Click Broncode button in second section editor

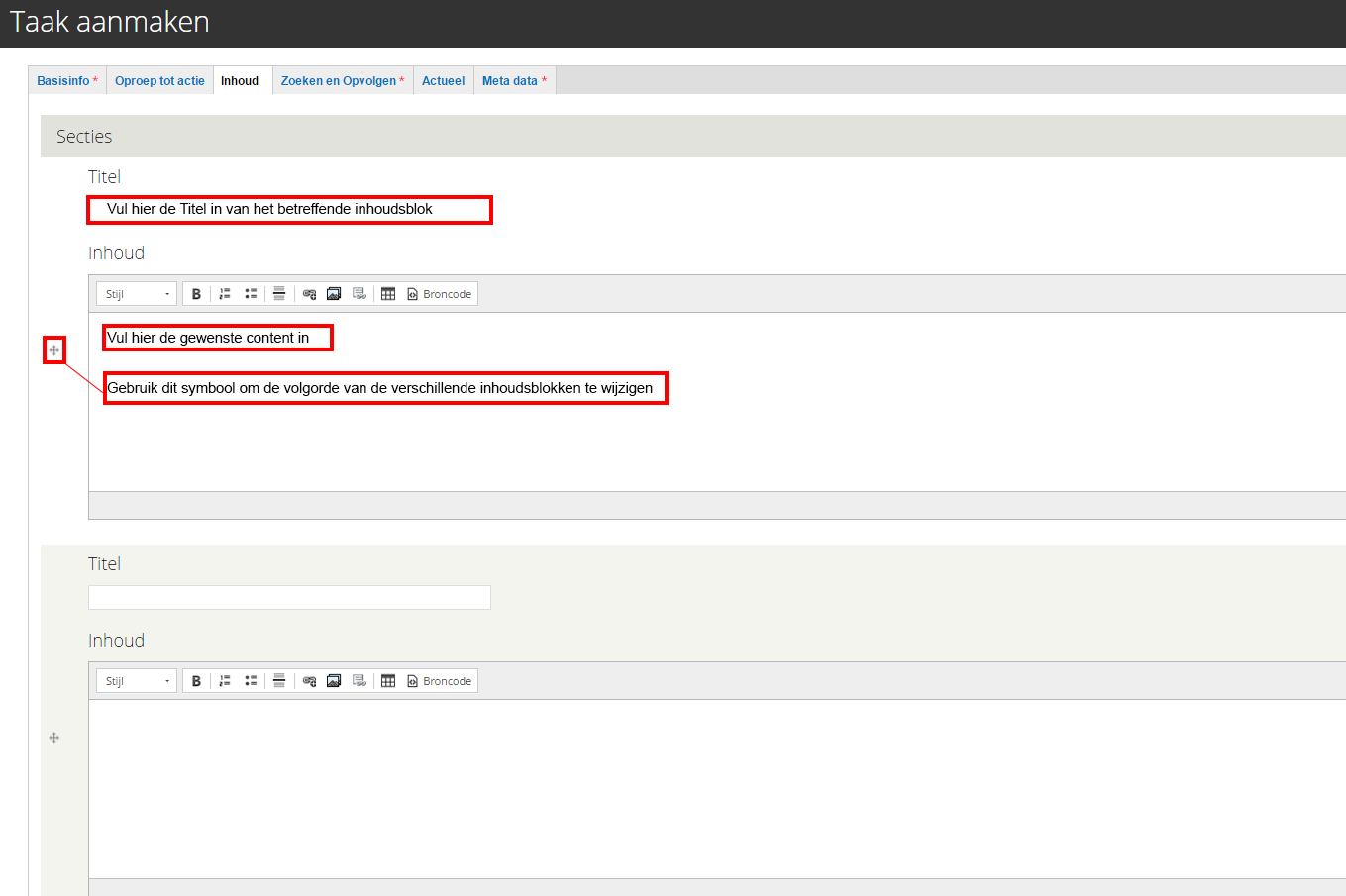tap(439, 681)
